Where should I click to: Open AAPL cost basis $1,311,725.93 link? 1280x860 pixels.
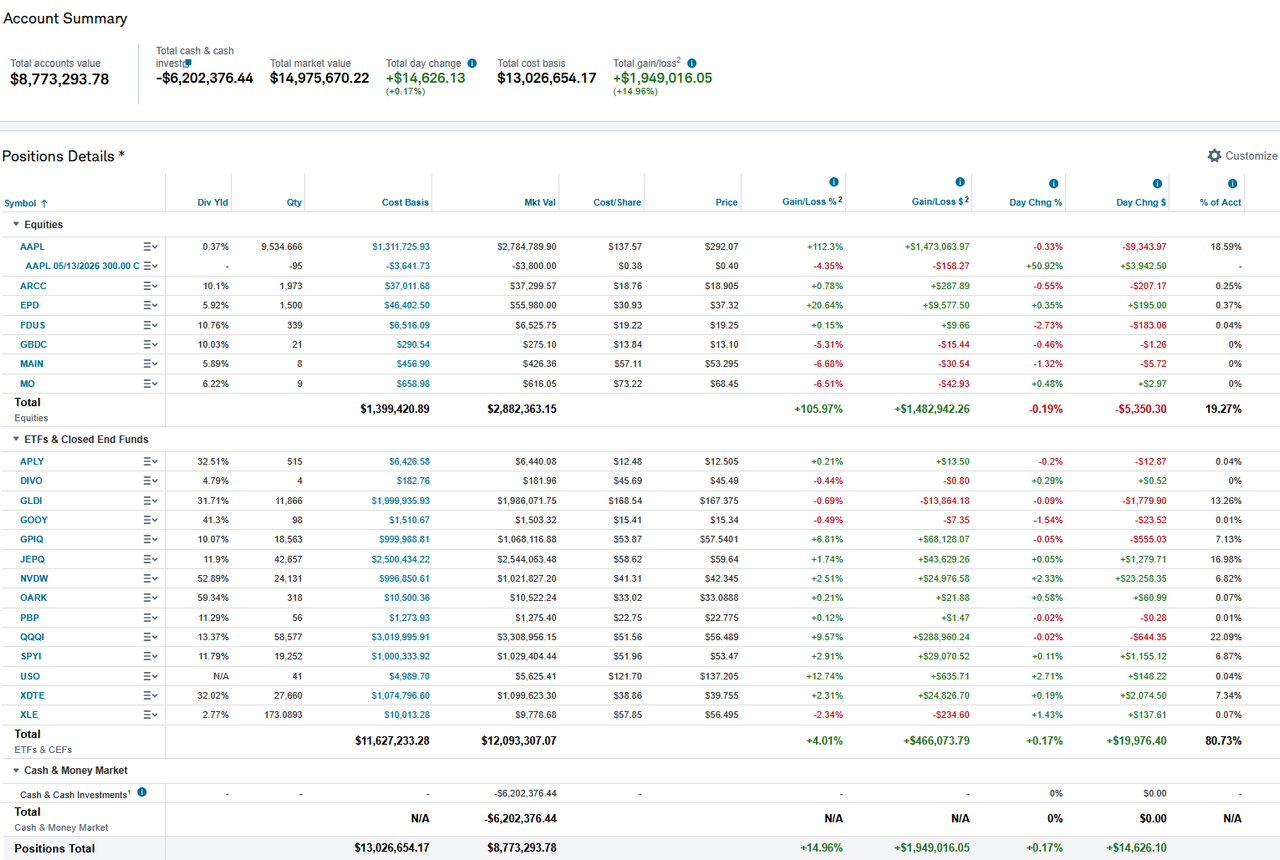(x=401, y=246)
